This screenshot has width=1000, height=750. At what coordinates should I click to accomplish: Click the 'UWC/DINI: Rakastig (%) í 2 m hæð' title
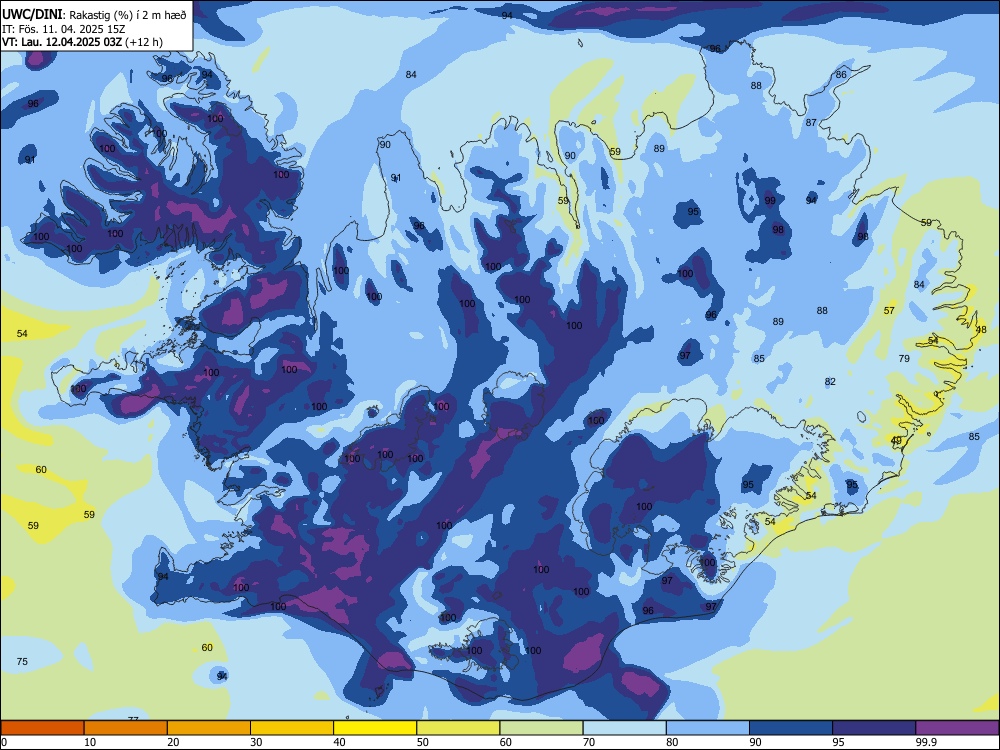94,15
